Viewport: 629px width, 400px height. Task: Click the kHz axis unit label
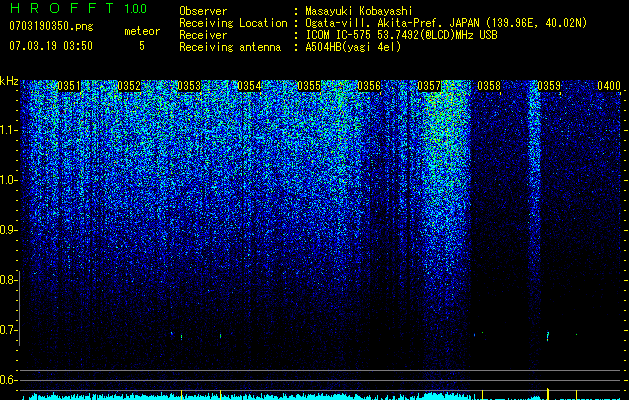coord(9,81)
